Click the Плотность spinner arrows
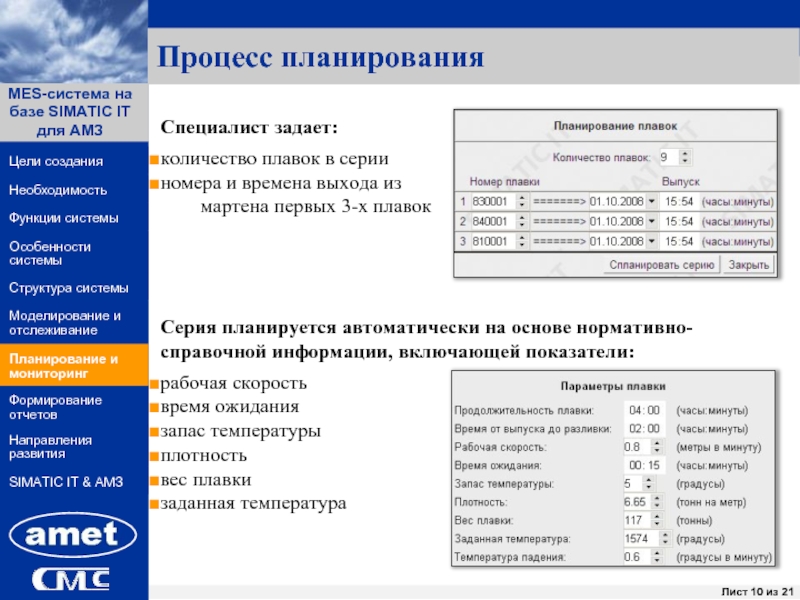This screenshot has width=800, height=600. click(657, 502)
